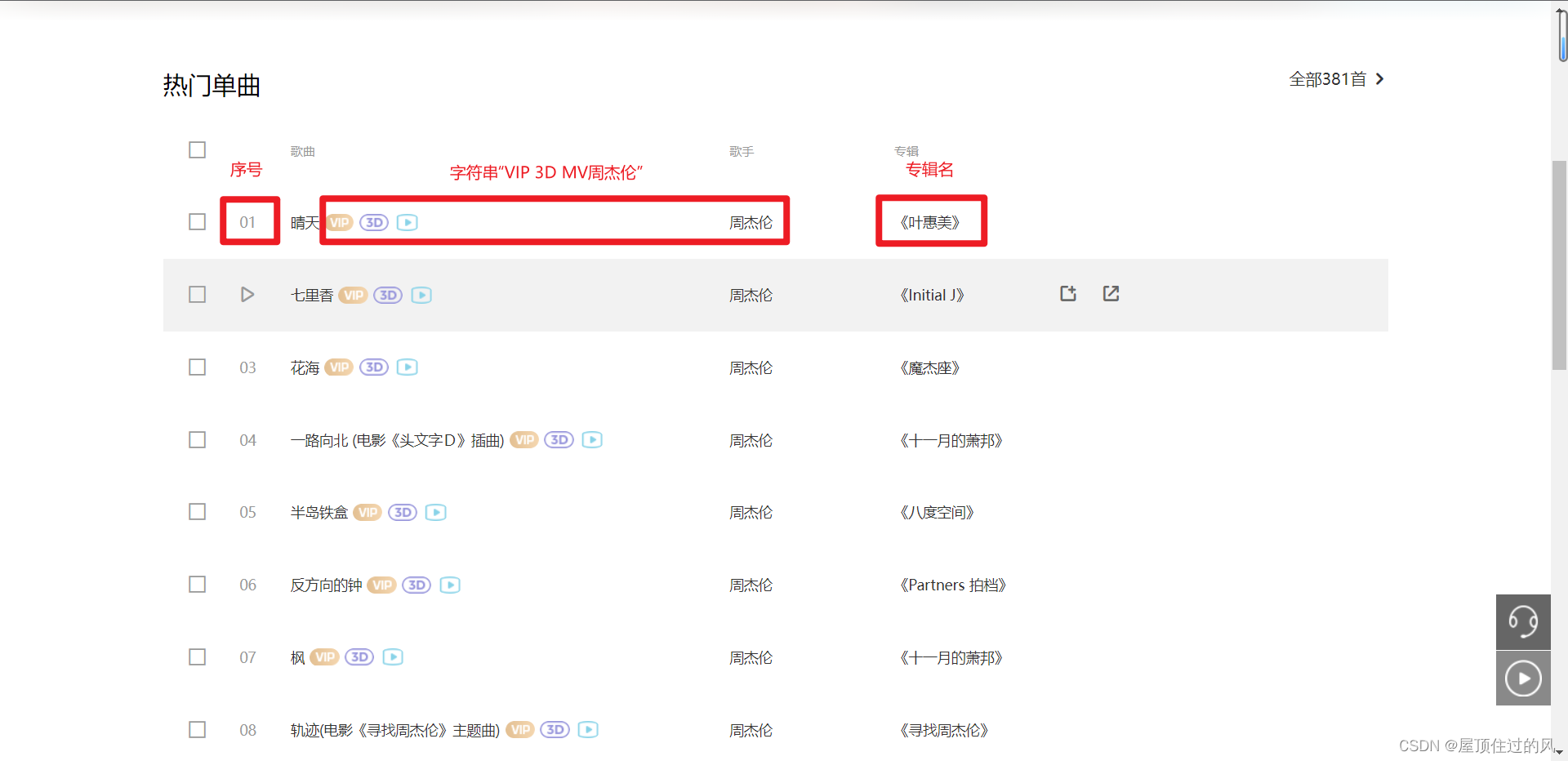
Task: Check the box for song 一路向北
Action: click(197, 440)
